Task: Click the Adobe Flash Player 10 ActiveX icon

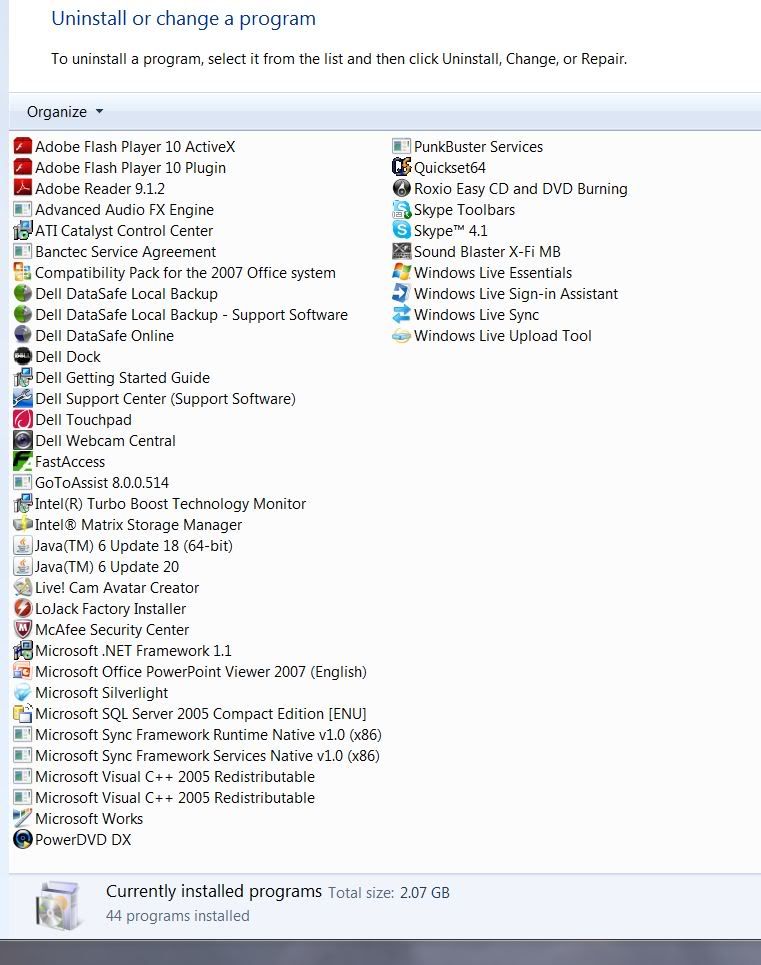Action: [x=23, y=146]
